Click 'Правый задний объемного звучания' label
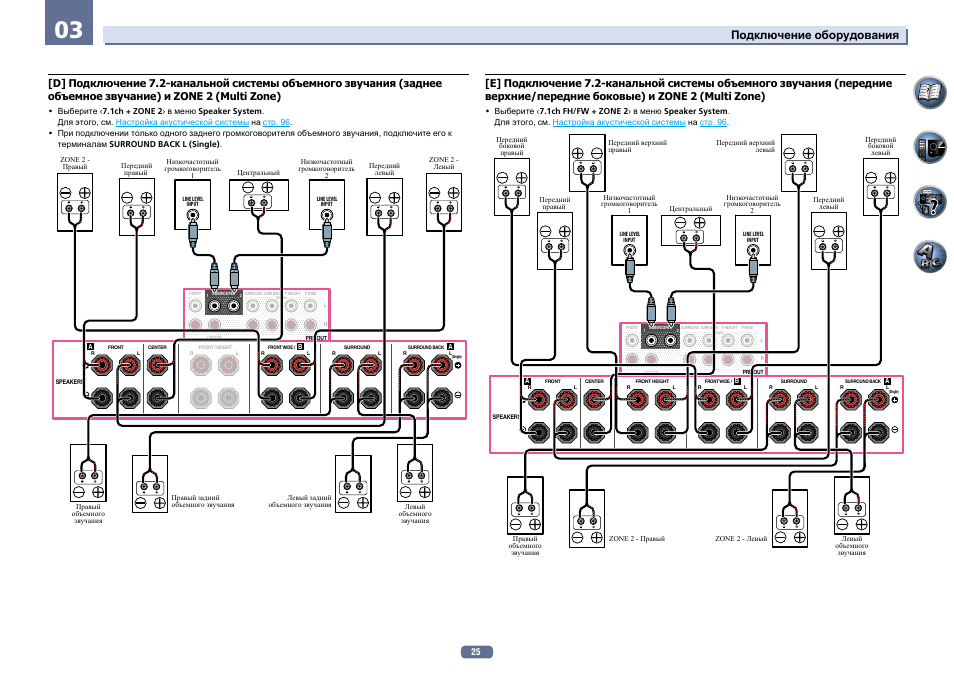This screenshot has height=675, width=954. pos(203,501)
